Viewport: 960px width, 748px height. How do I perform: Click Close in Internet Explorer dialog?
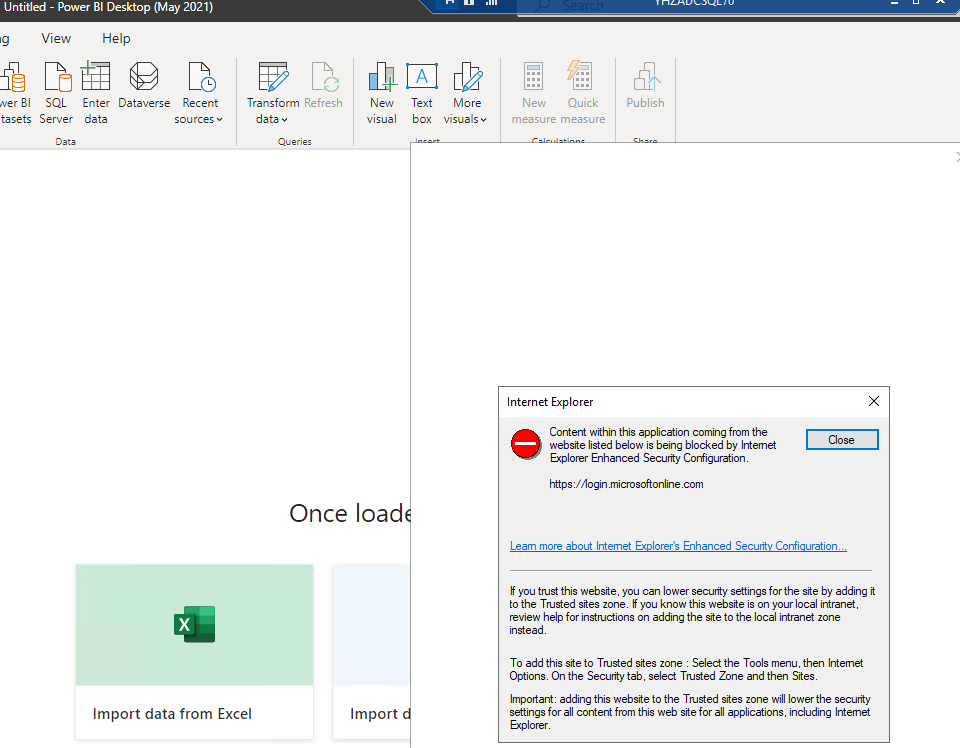coord(842,439)
